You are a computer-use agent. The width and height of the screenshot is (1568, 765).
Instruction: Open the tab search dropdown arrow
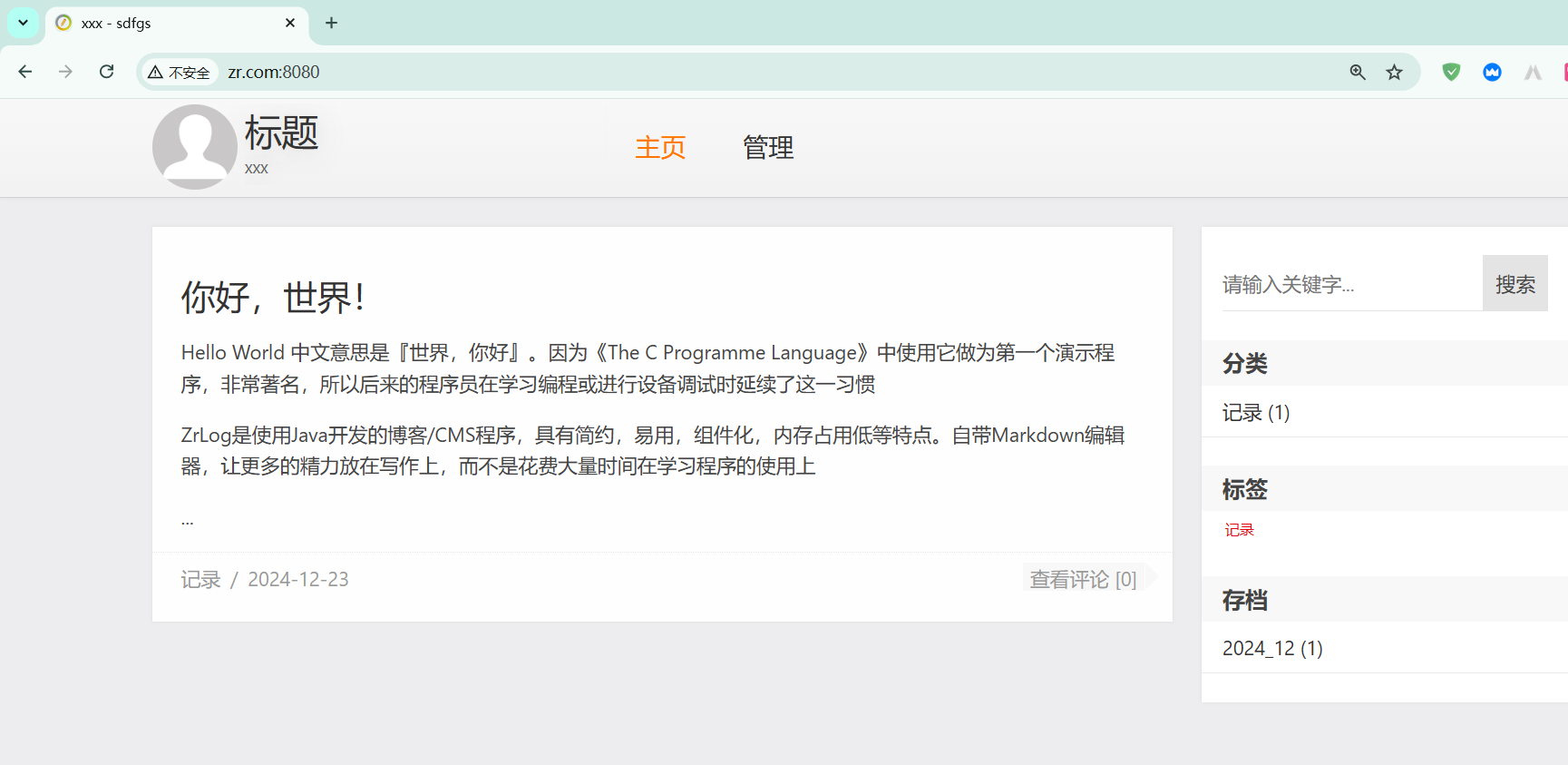pos(23,23)
